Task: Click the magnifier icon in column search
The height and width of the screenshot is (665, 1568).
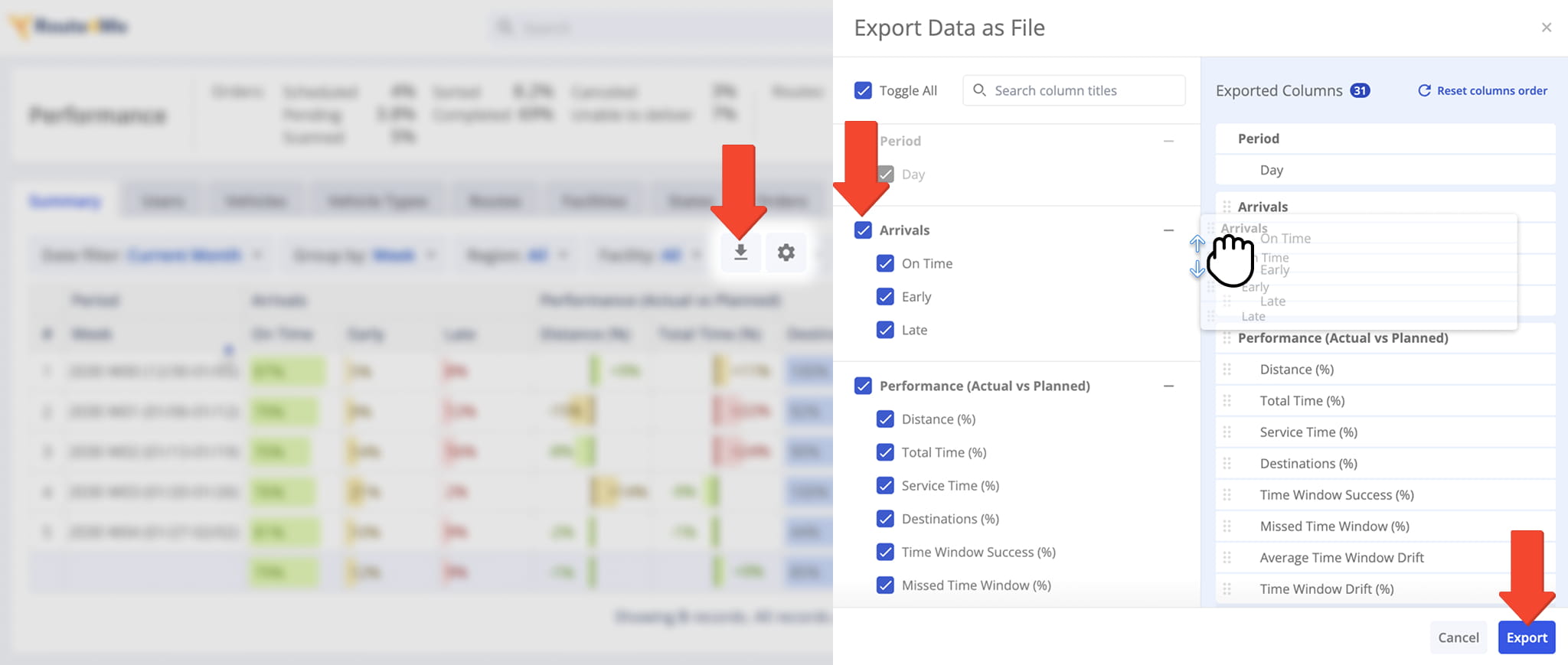Action: pyautogui.click(x=979, y=90)
